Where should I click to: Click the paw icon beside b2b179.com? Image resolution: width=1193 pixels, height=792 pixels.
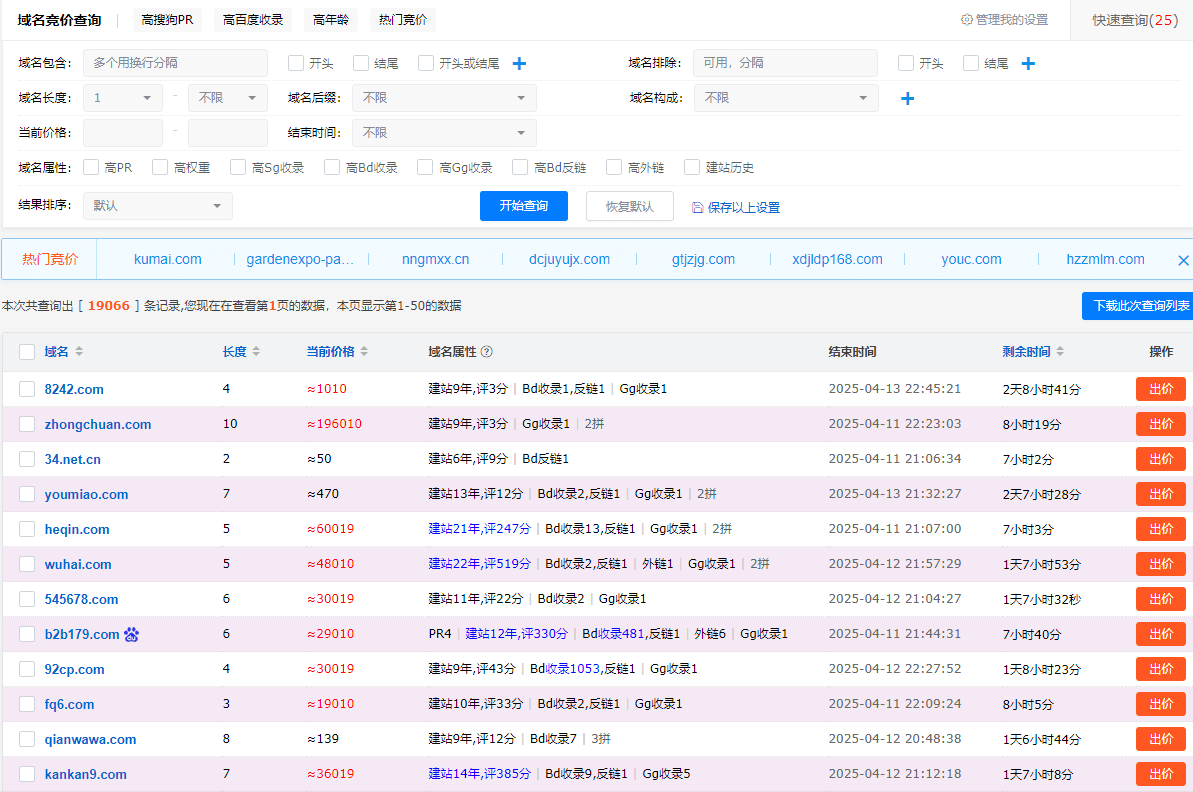[x=130, y=634]
